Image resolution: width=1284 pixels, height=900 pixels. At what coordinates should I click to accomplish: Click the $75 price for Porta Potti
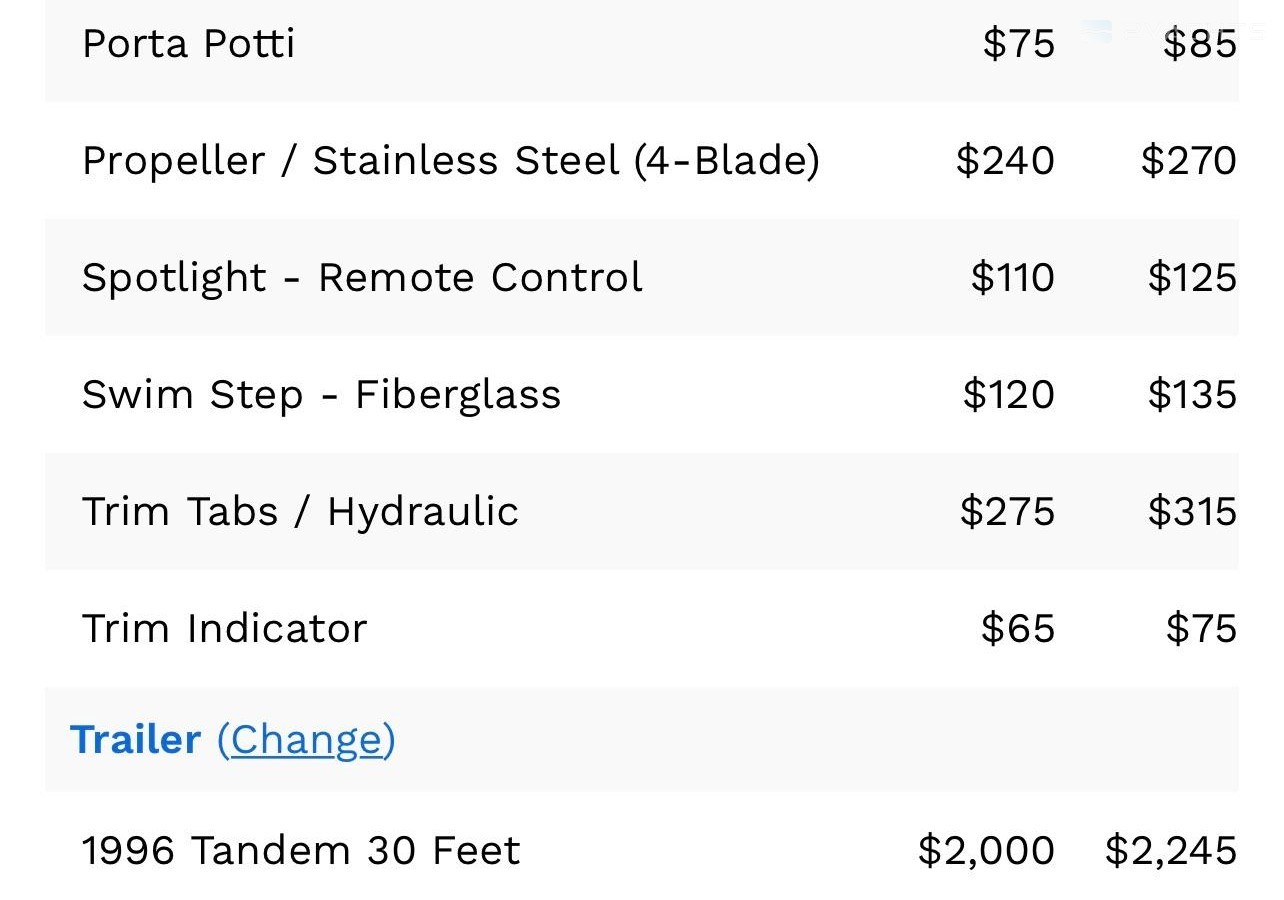click(x=1018, y=44)
